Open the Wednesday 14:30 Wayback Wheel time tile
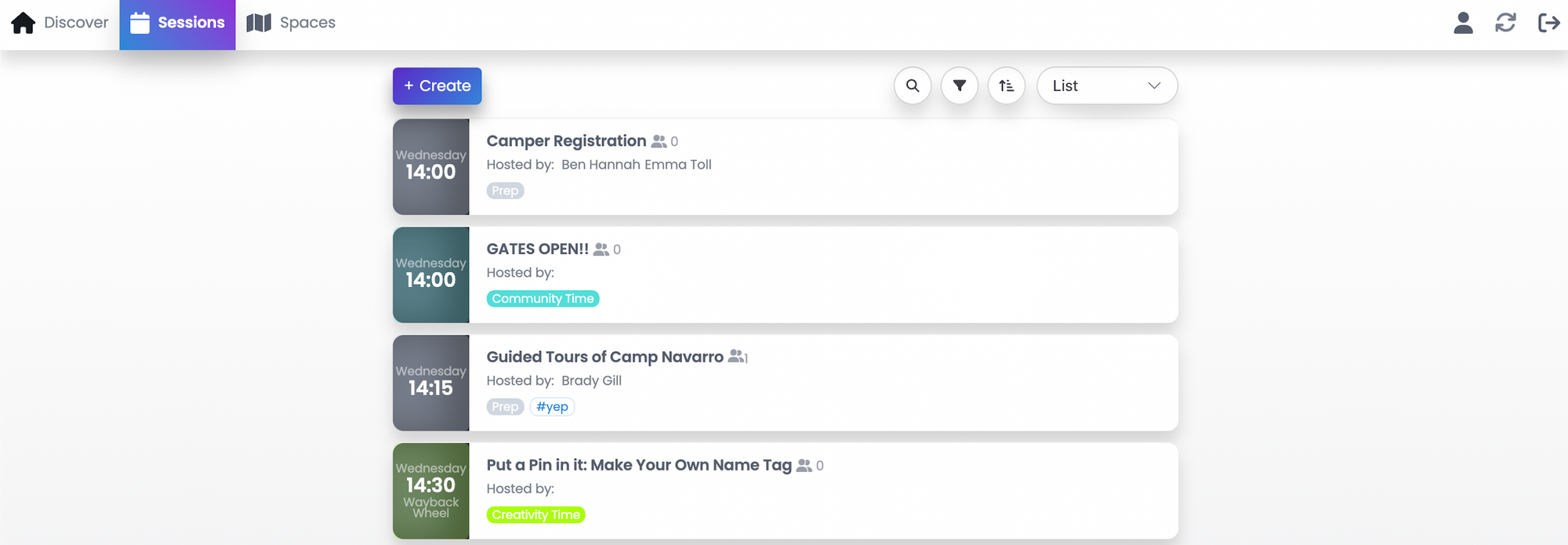The image size is (1568, 545). 431,491
